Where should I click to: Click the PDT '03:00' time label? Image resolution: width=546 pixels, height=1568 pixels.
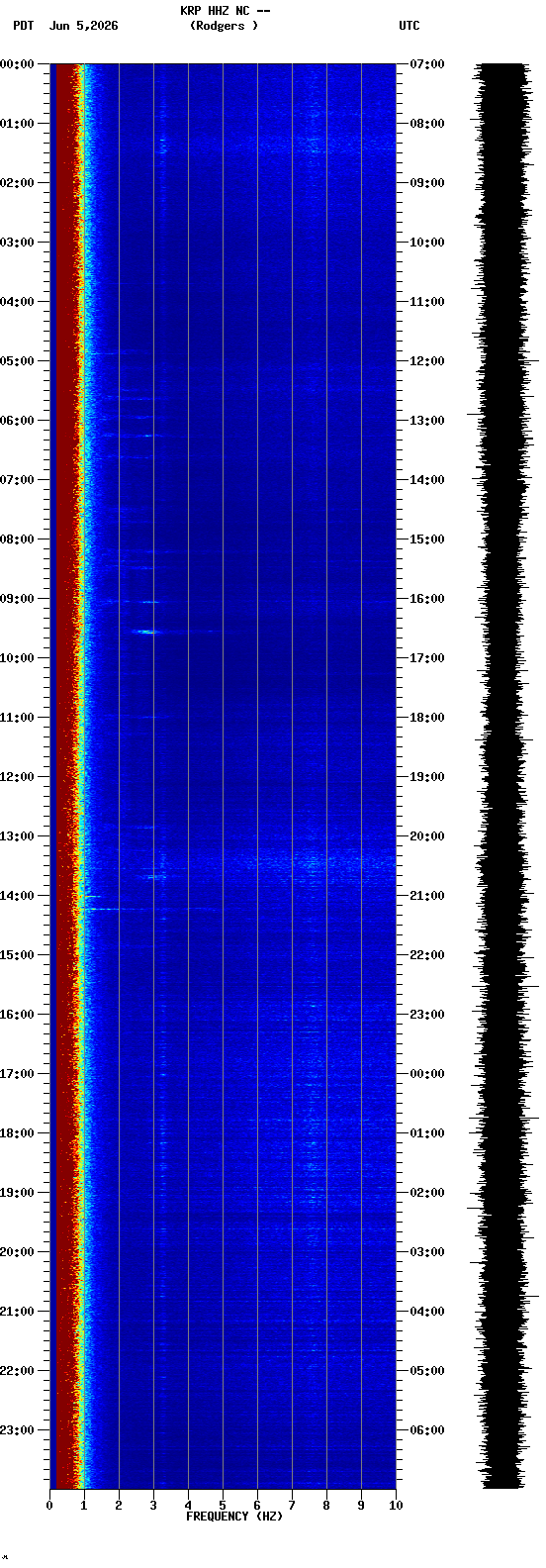17,243
